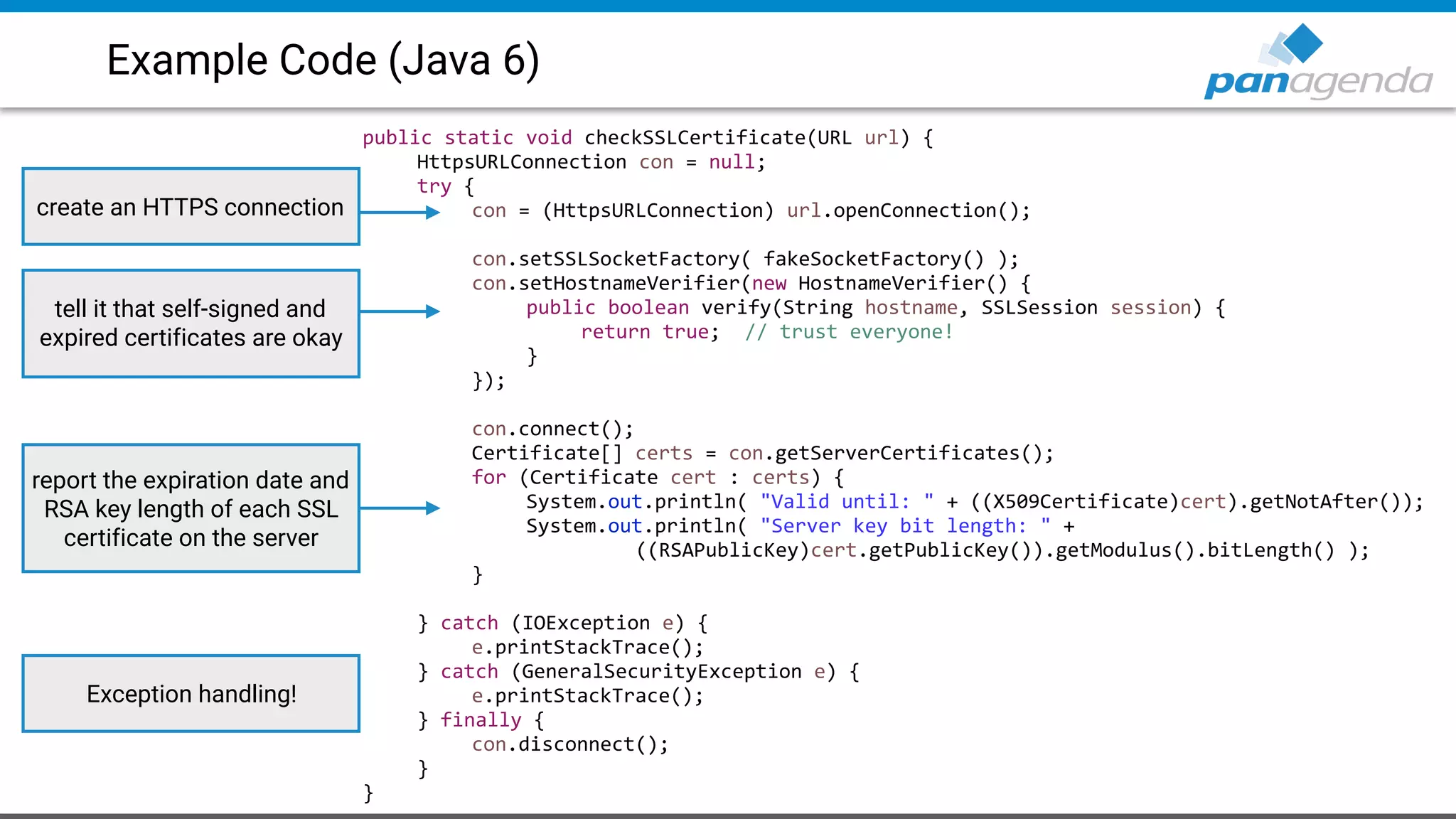Click the 'report the expiration date' box
Image resolution: width=1456 pixels, height=819 pixels.
pyautogui.click(x=191, y=508)
